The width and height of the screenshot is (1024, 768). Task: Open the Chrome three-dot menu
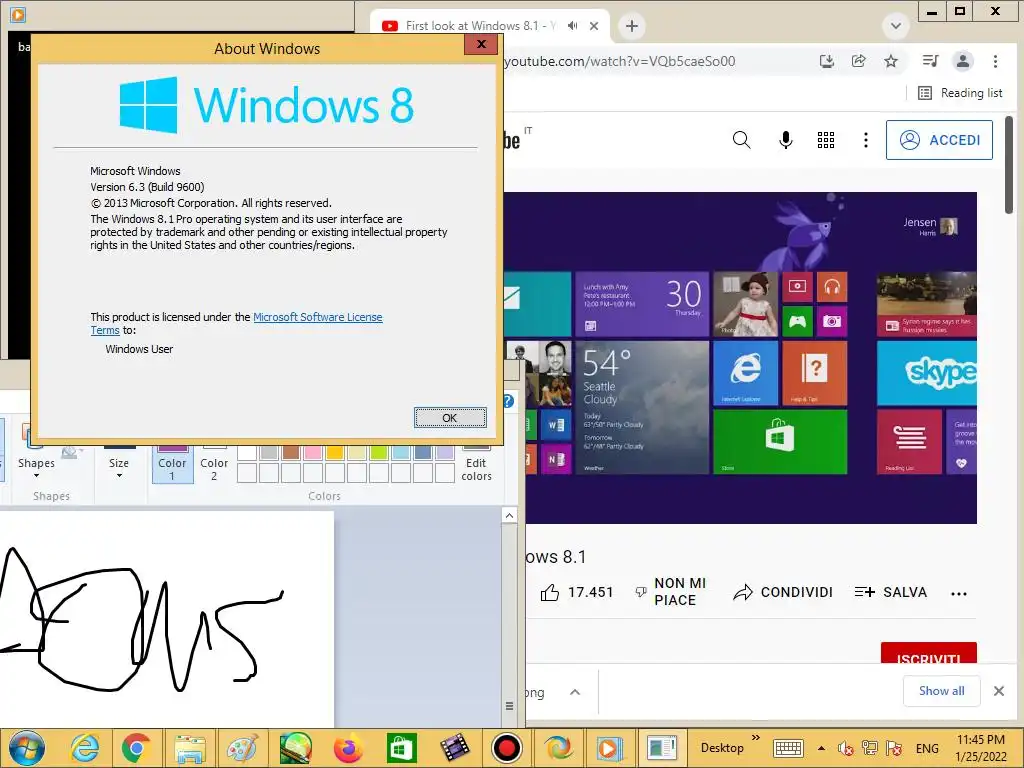coord(995,61)
